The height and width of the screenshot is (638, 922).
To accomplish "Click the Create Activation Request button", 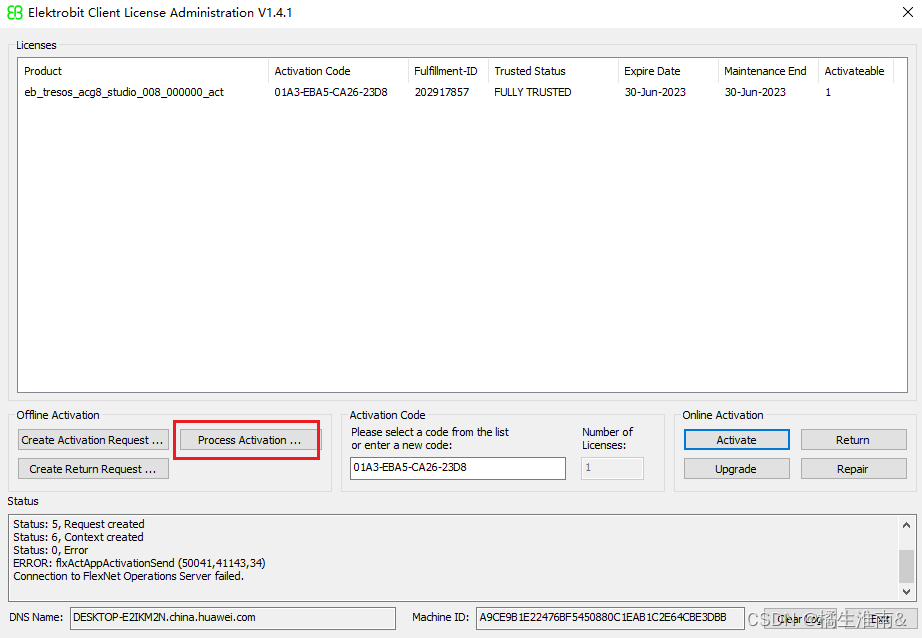I will coord(93,440).
